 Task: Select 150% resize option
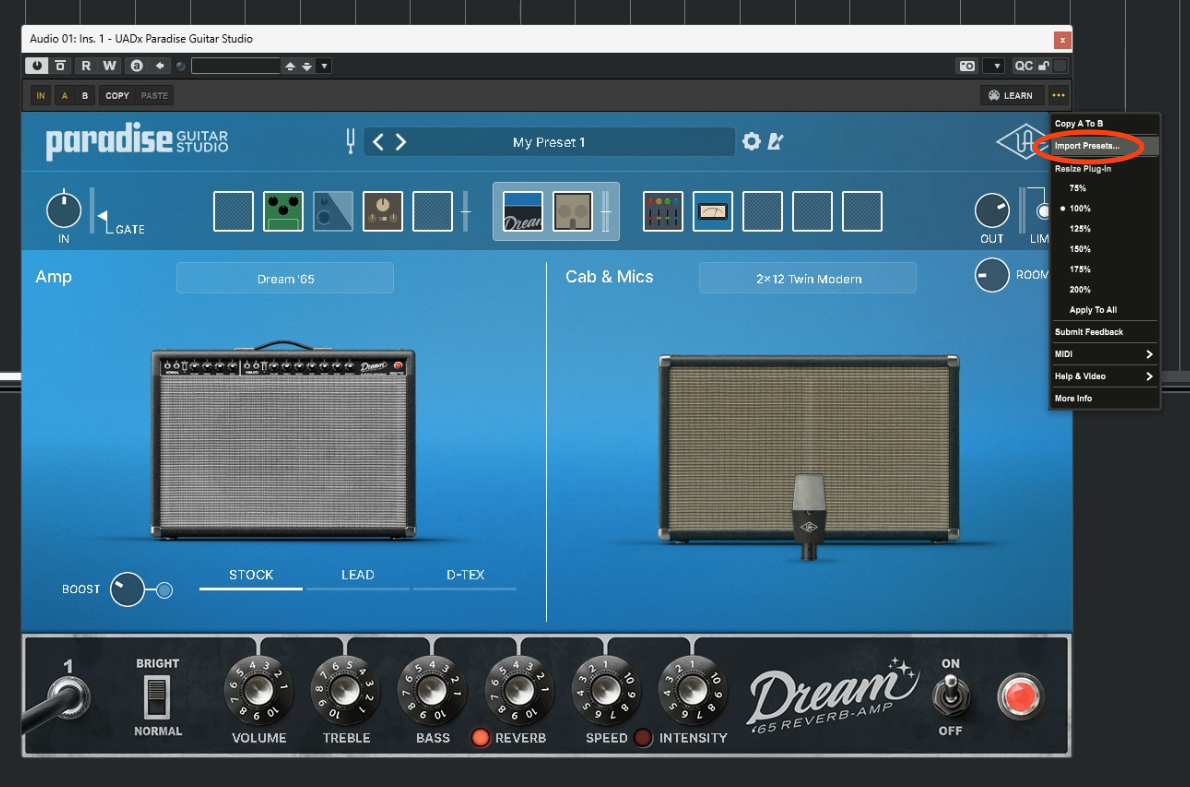pos(1078,249)
